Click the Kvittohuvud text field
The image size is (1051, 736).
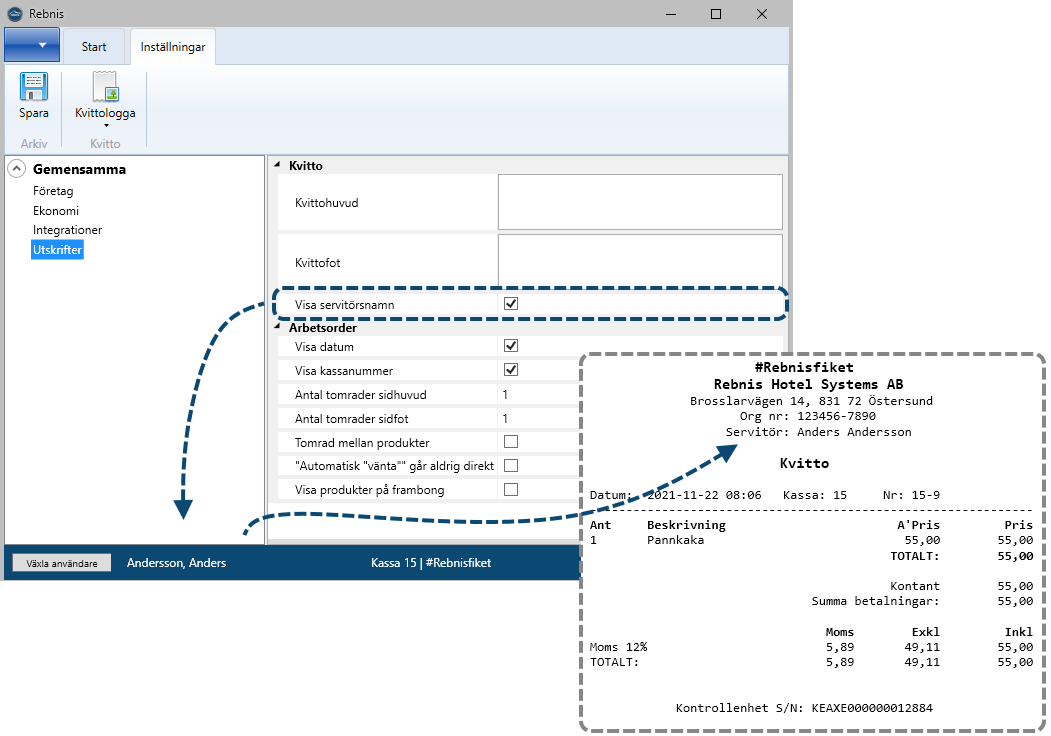(640, 202)
